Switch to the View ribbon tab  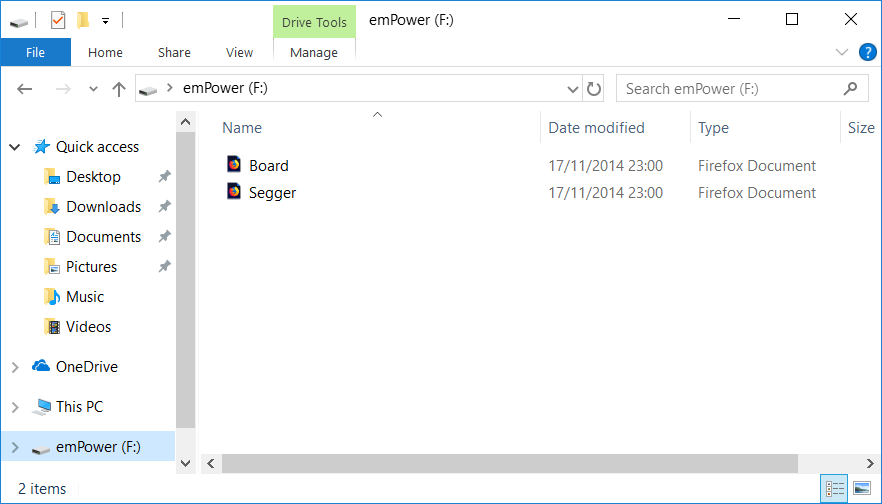(x=240, y=52)
